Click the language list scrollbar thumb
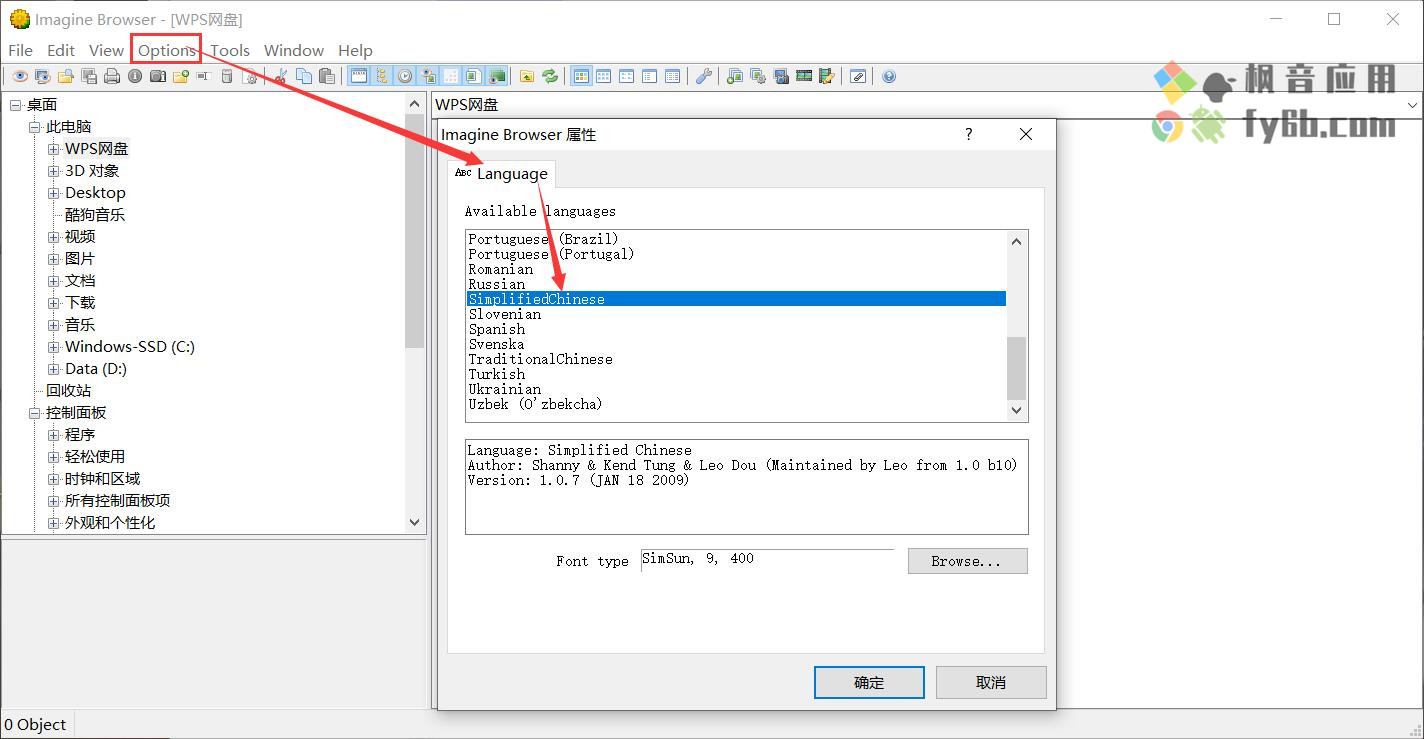The width and height of the screenshot is (1424, 739). pyautogui.click(x=1017, y=368)
